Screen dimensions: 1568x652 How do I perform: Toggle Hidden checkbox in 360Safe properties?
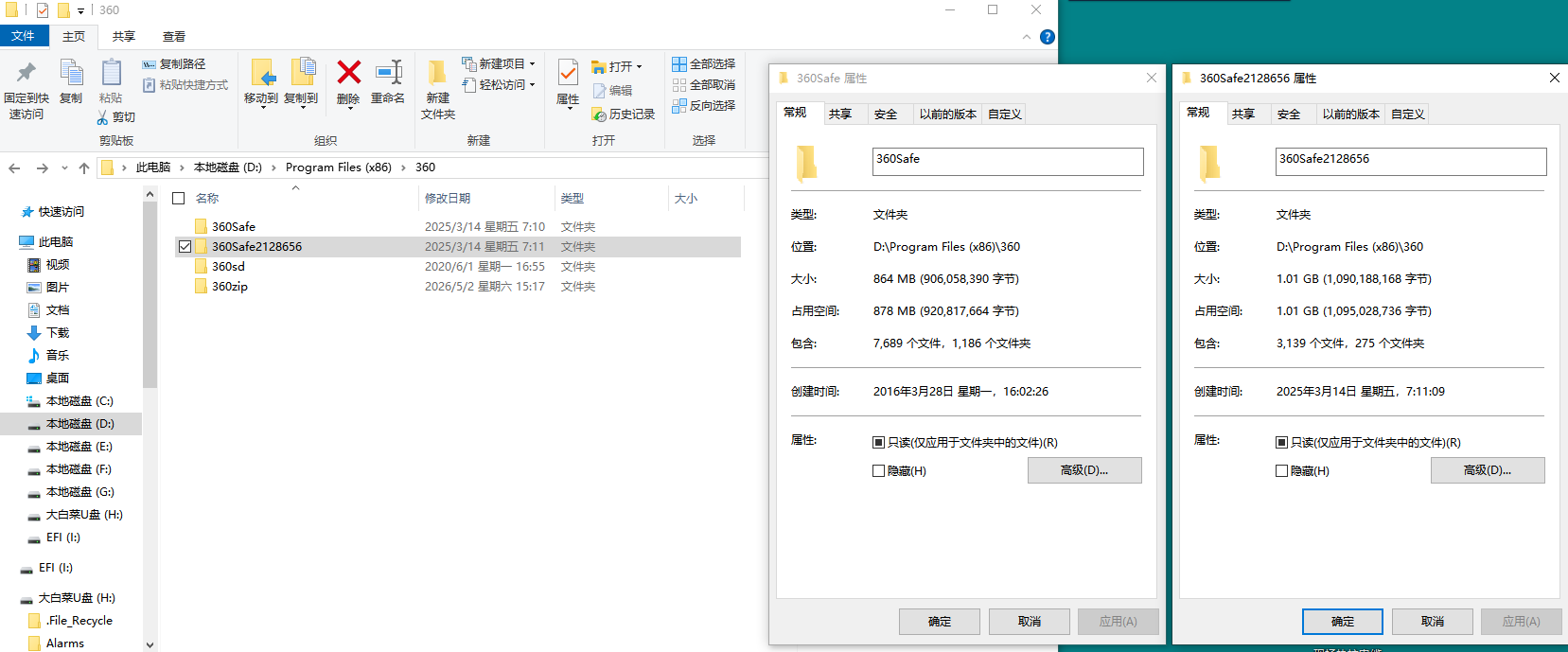tap(879, 471)
